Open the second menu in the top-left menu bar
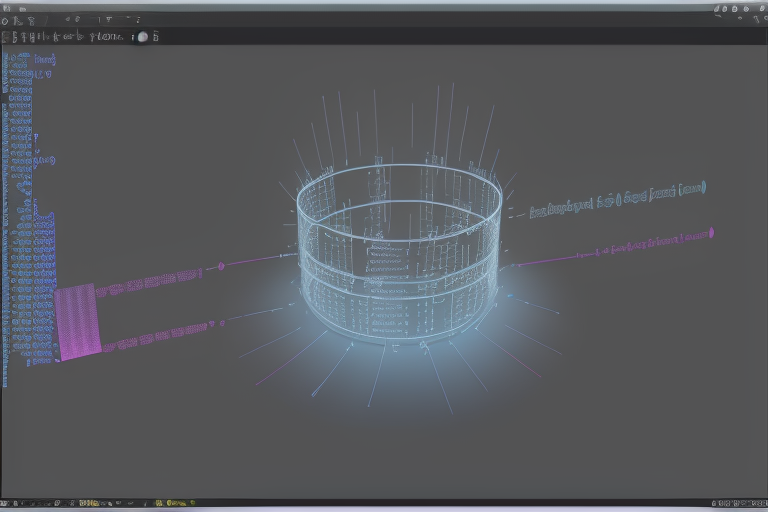This screenshot has height=512, width=768. coord(22,8)
